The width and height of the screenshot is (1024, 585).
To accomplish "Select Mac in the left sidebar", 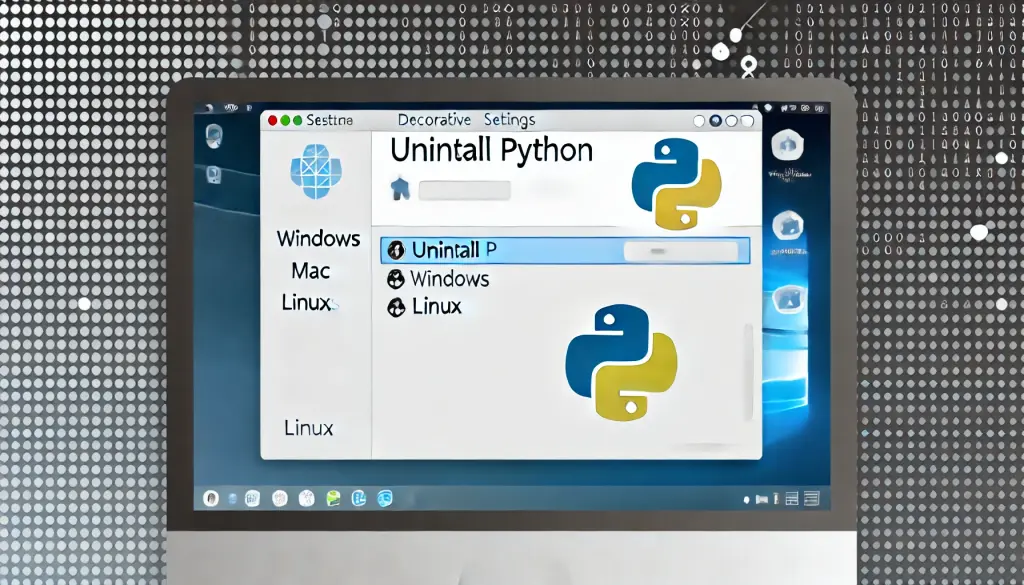I will [311, 271].
